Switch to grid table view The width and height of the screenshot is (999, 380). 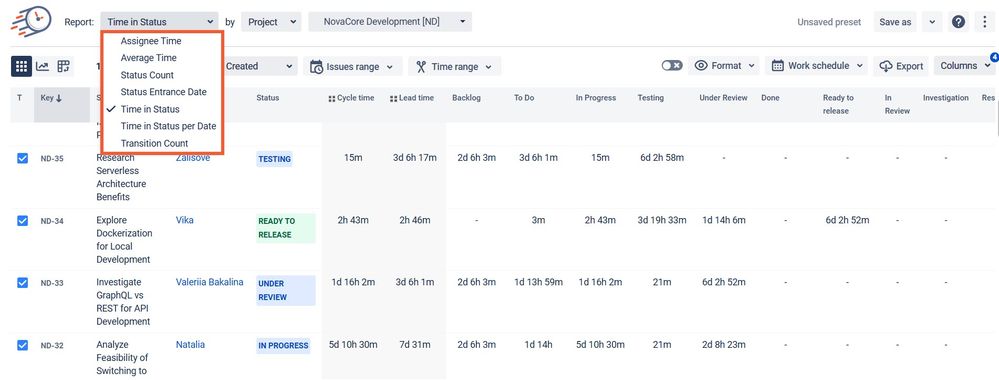coord(21,66)
